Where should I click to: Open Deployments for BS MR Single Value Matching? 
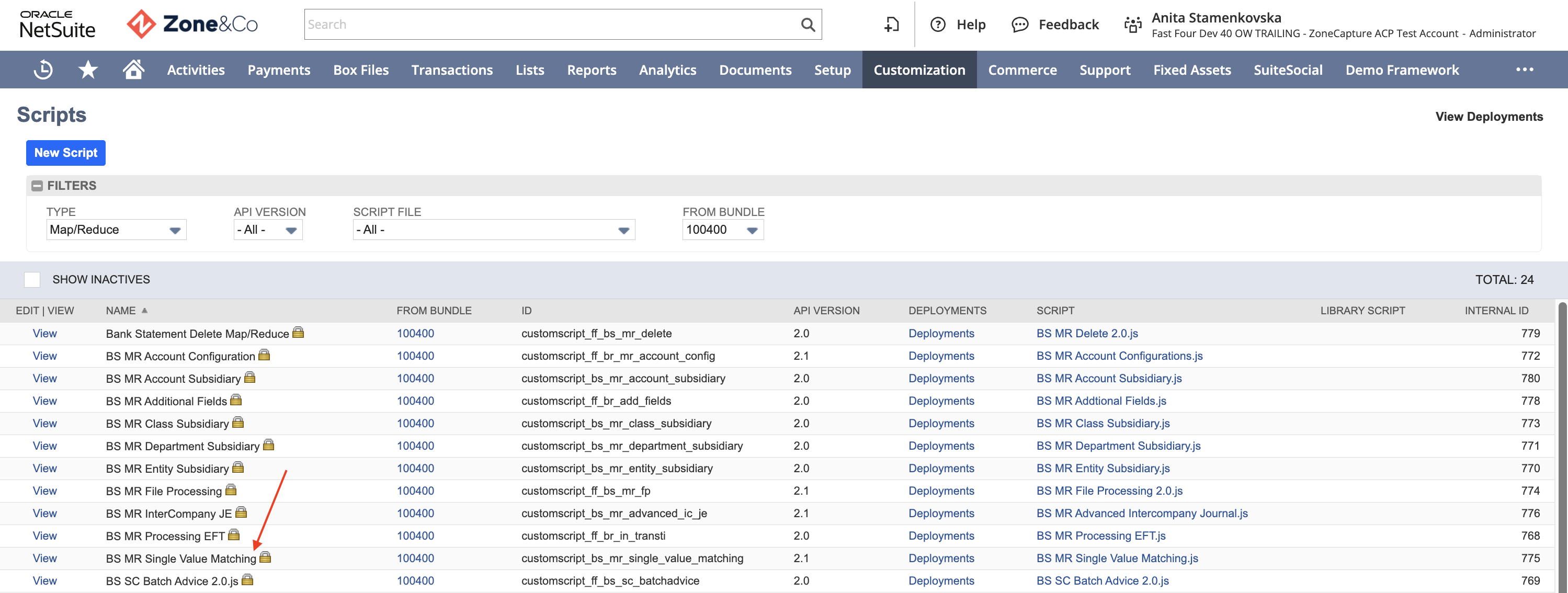[x=941, y=558]
